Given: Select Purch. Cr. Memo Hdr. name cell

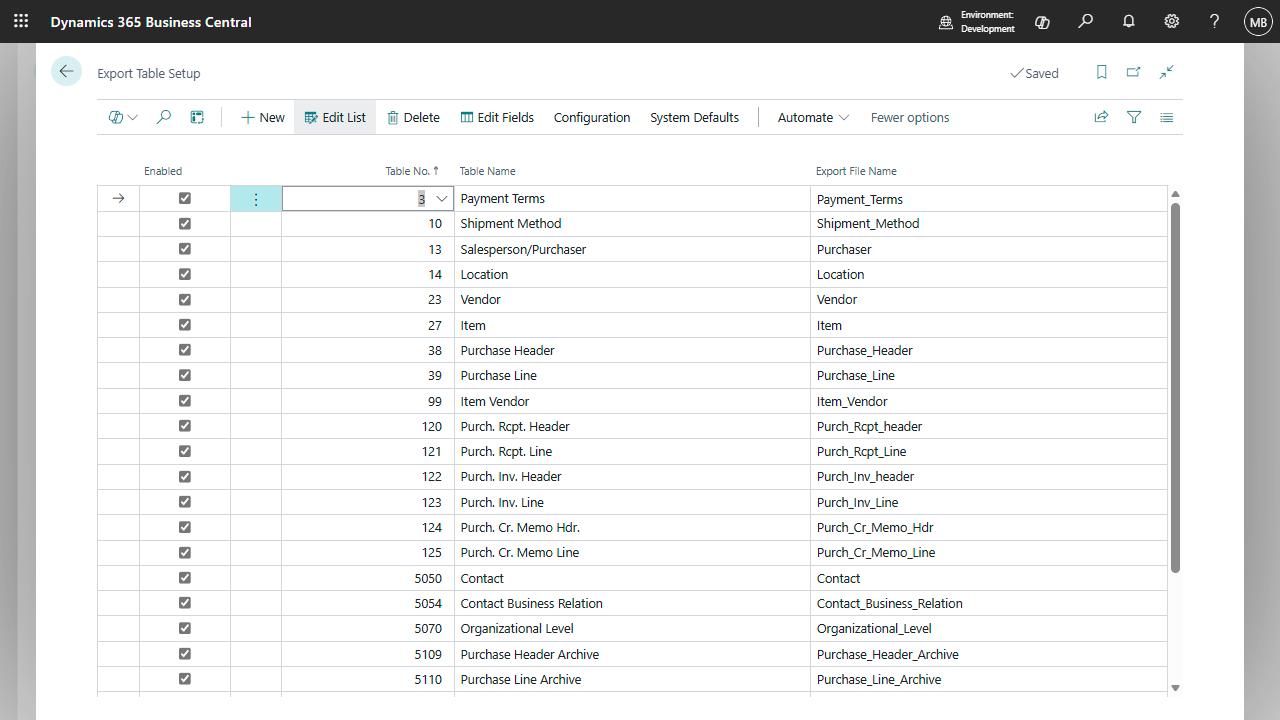Looking at the screenshot, I should point(632,527).
